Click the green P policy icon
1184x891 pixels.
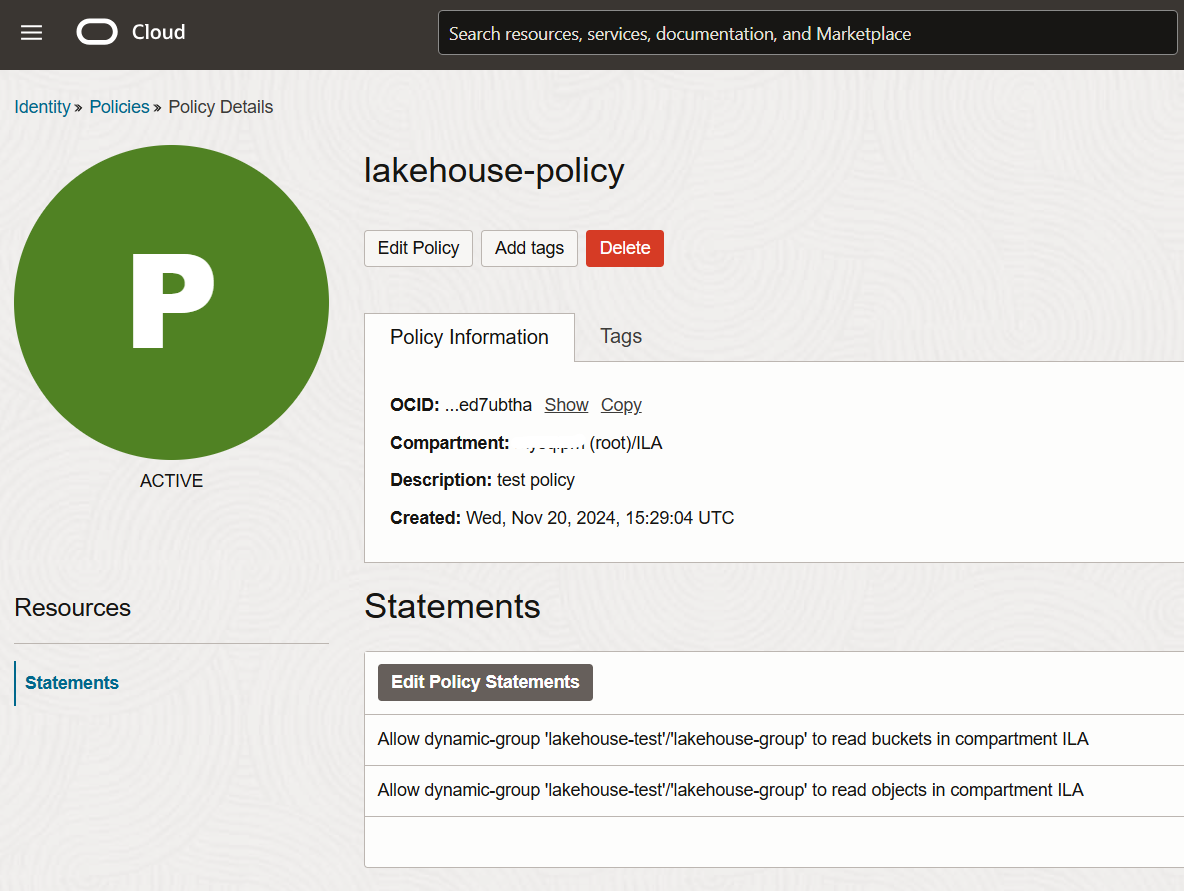(171, 302)
